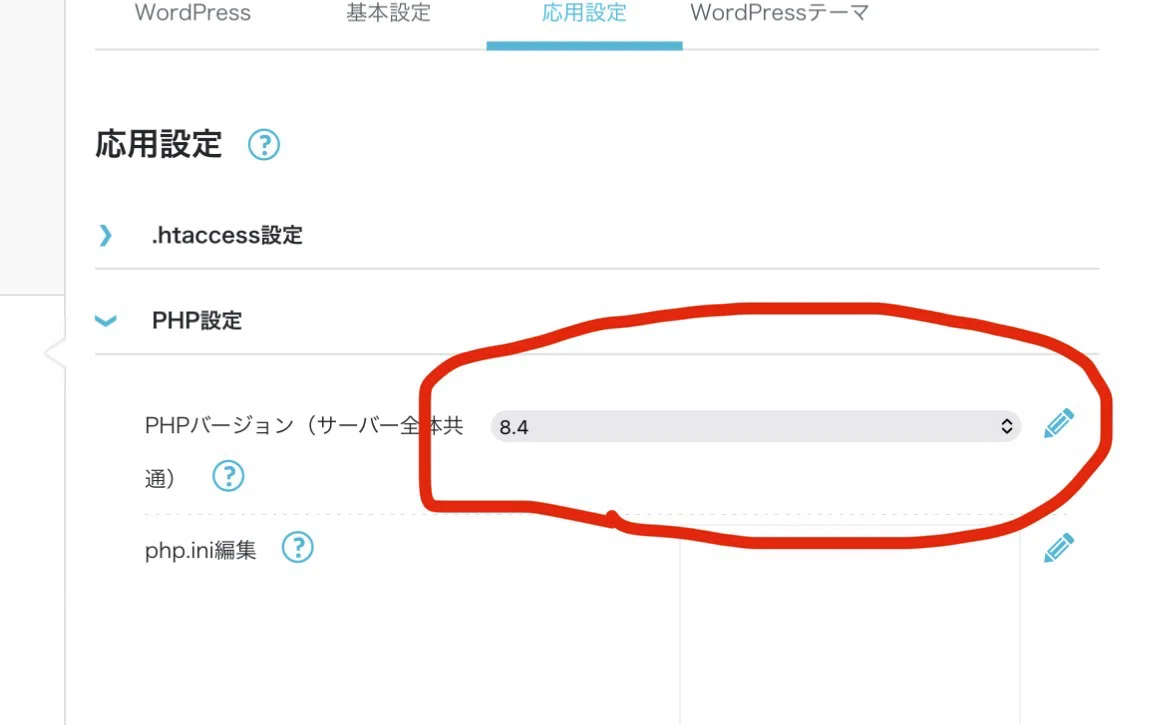The height and width of the screenshot is (725, 1170).
Task: Click the php.ini編集 label
Action: coord(201,550)
